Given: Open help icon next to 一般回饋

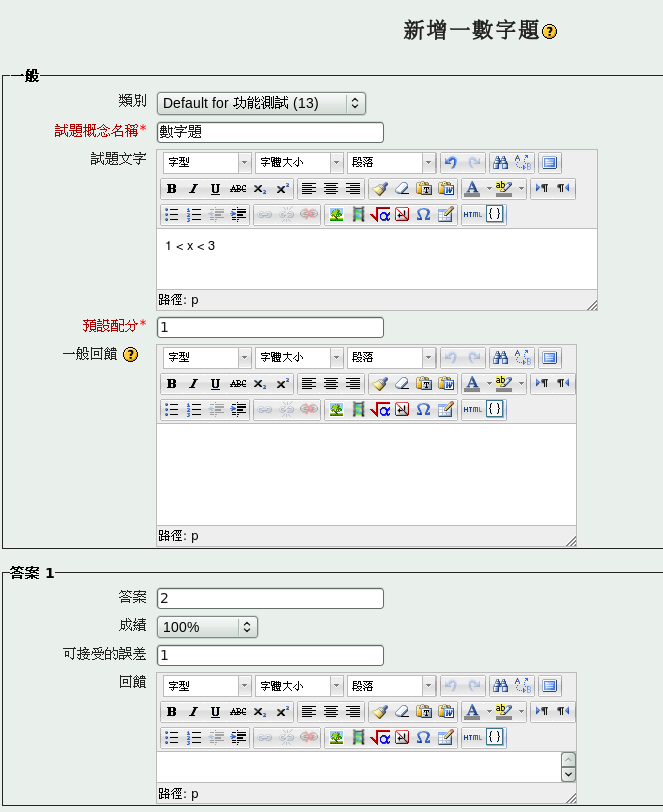Looking at the screenshot, I should tap(130, 354).
